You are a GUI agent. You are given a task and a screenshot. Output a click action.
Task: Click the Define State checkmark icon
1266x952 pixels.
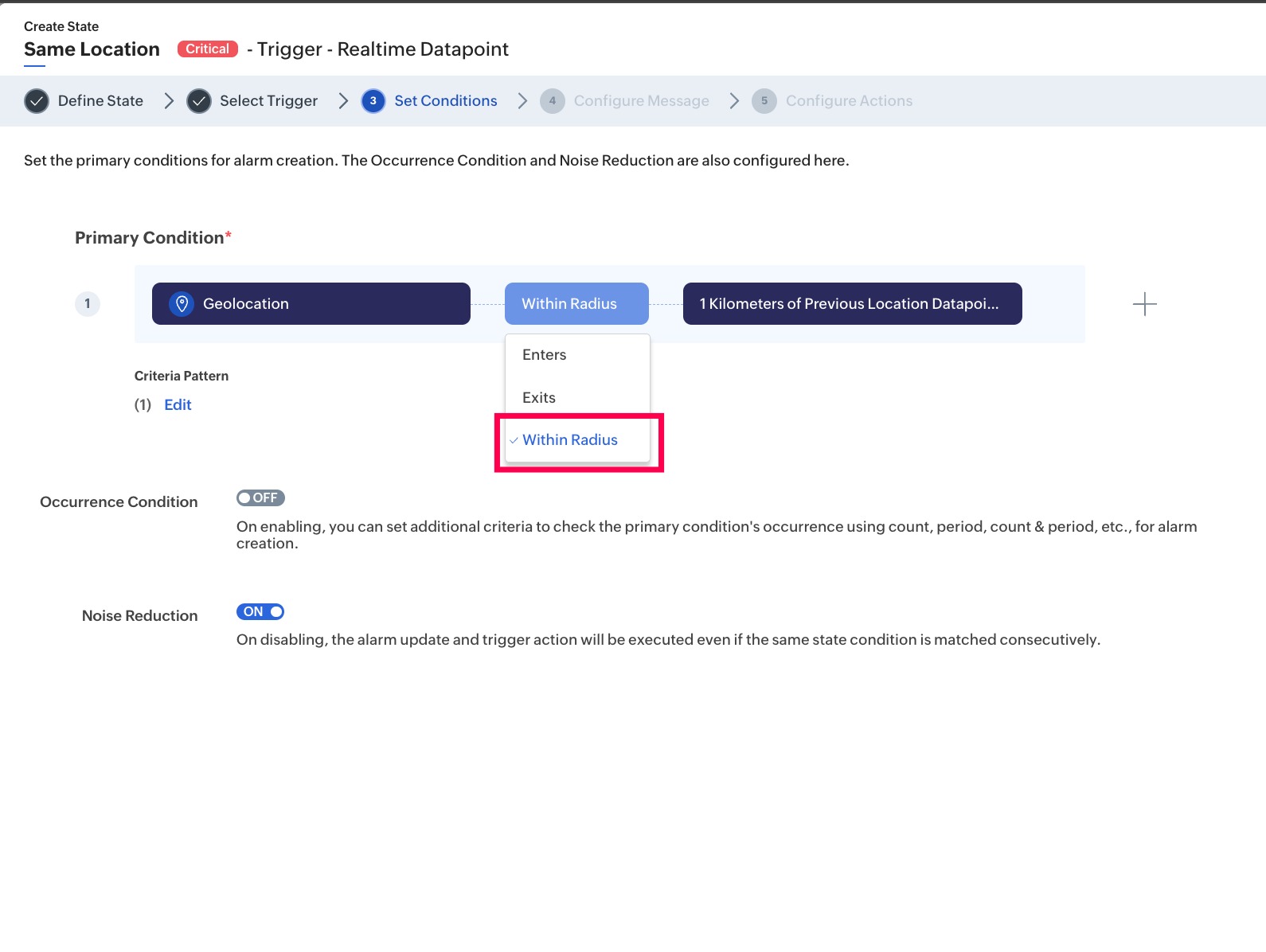[x=37, y=101]
